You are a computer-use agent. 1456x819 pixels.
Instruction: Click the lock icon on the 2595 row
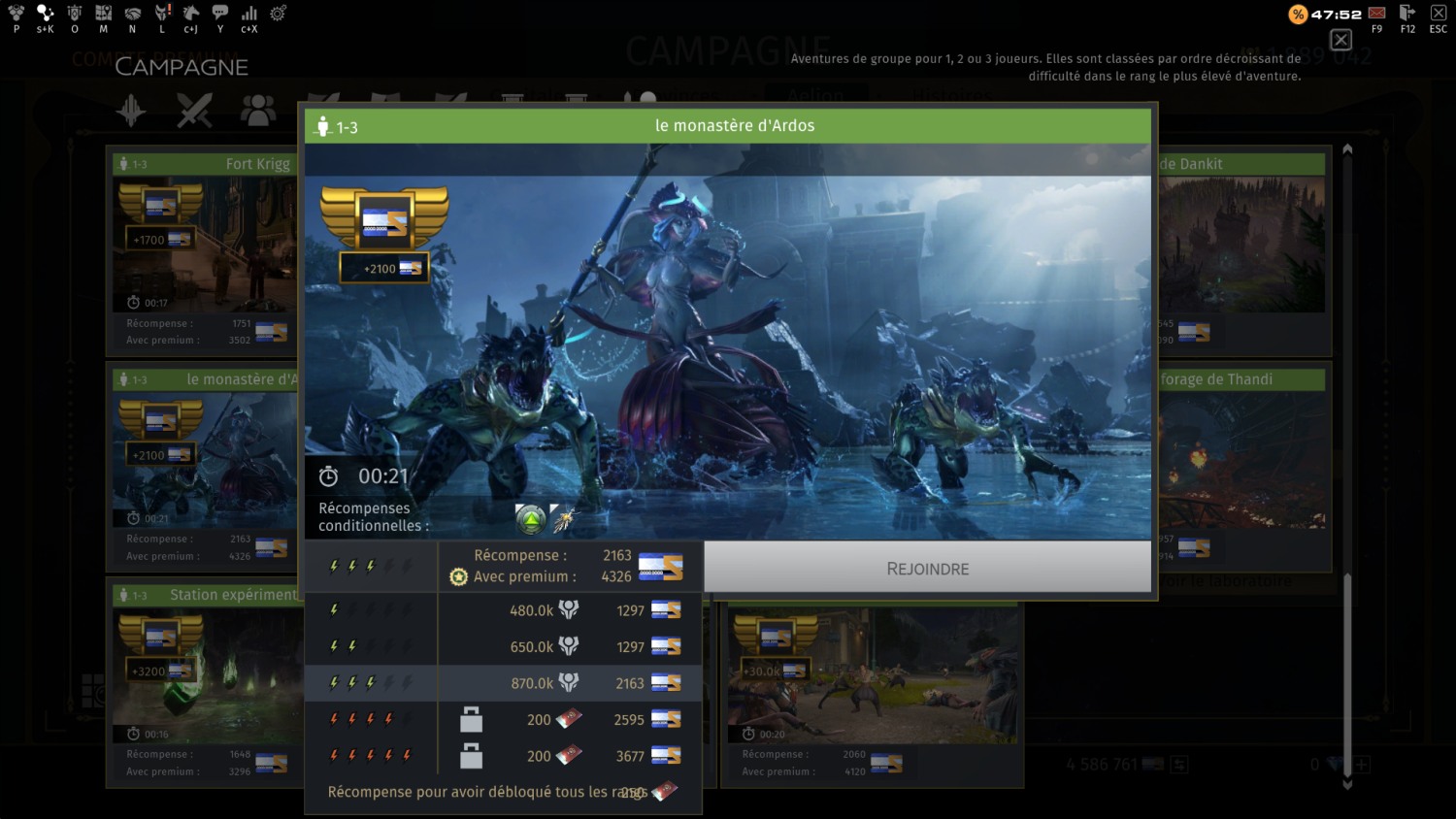[x=471, y=719]
